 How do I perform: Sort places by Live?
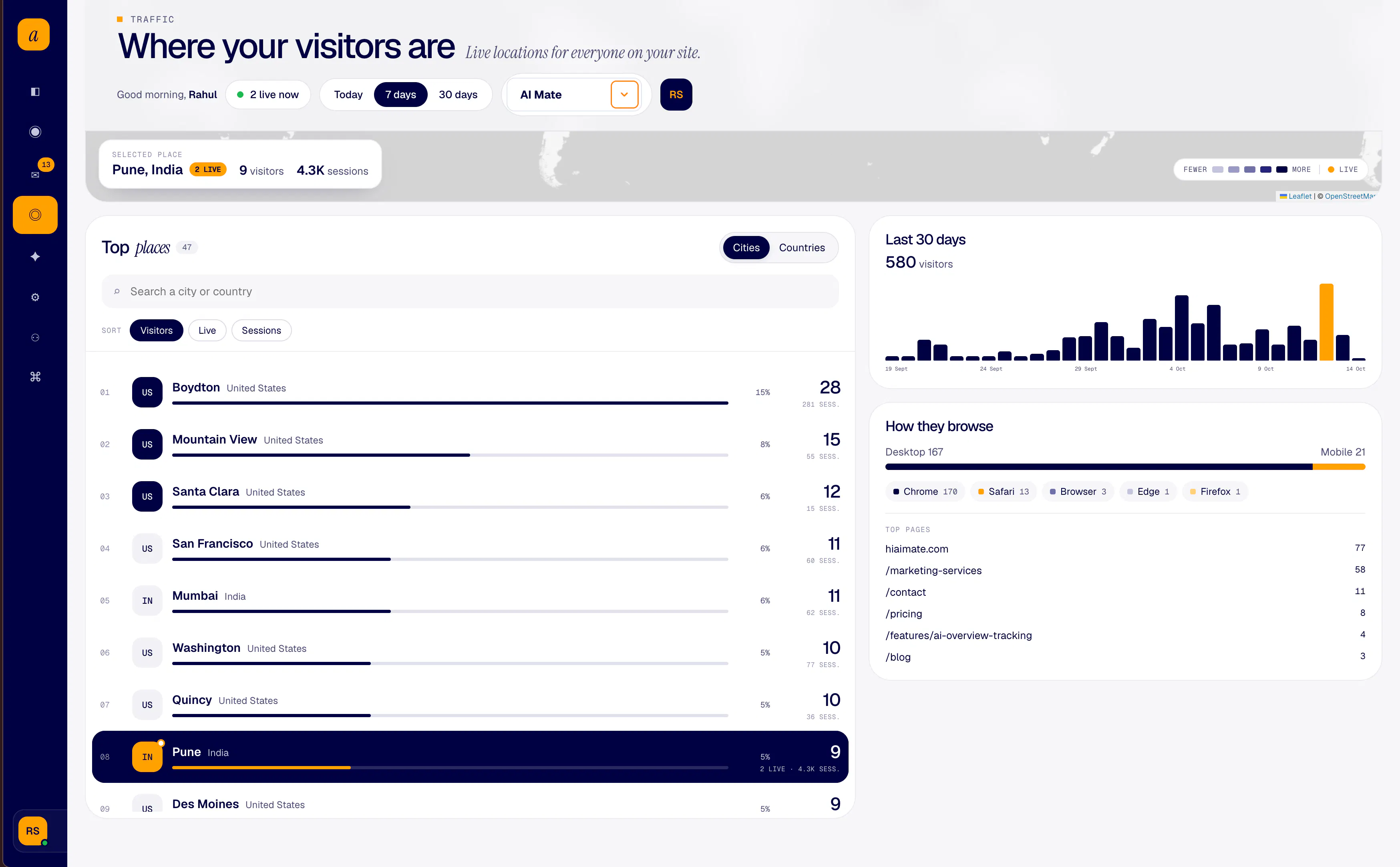point(207,330)
